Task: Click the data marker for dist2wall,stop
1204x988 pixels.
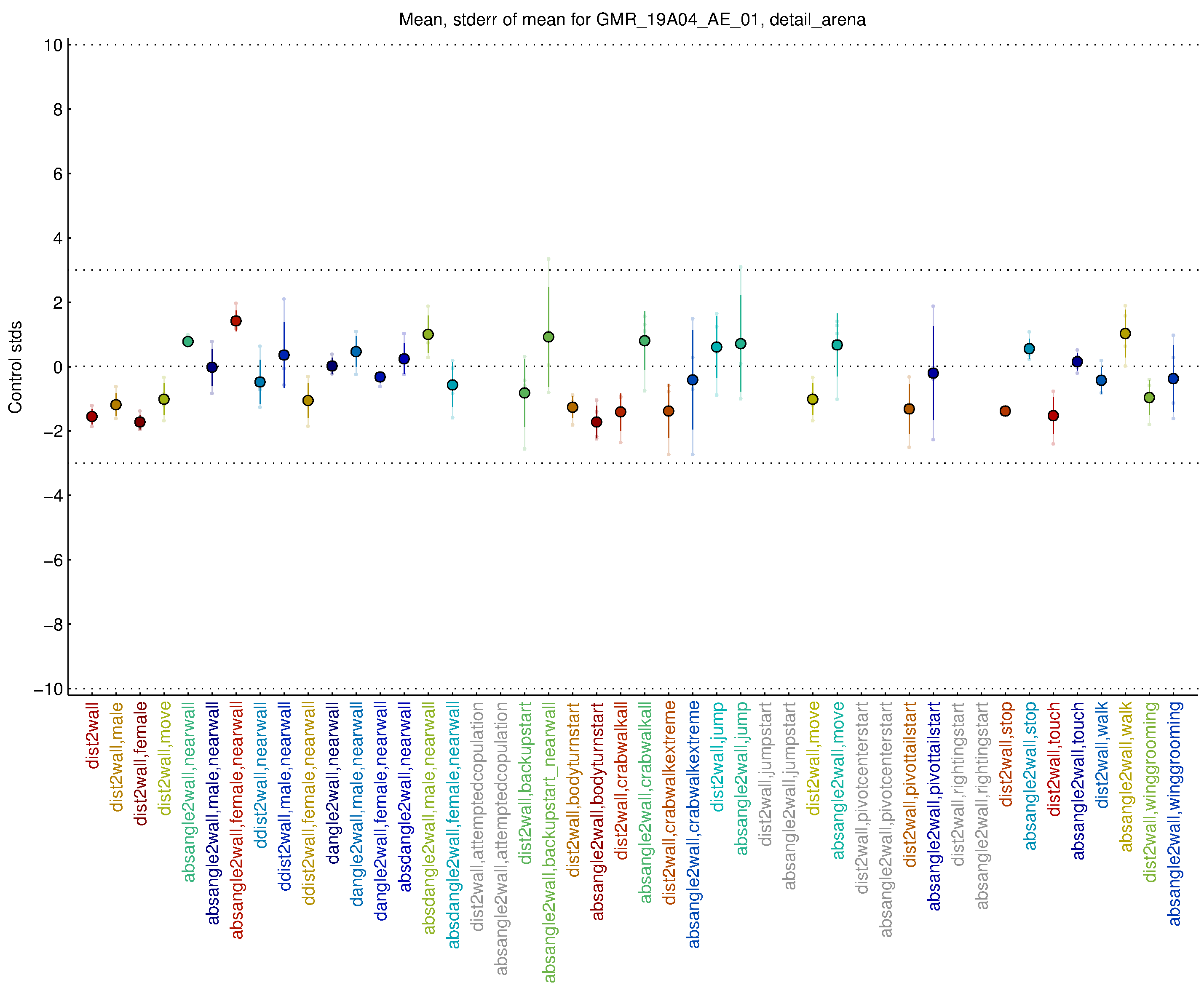Action: (1005, 411)
